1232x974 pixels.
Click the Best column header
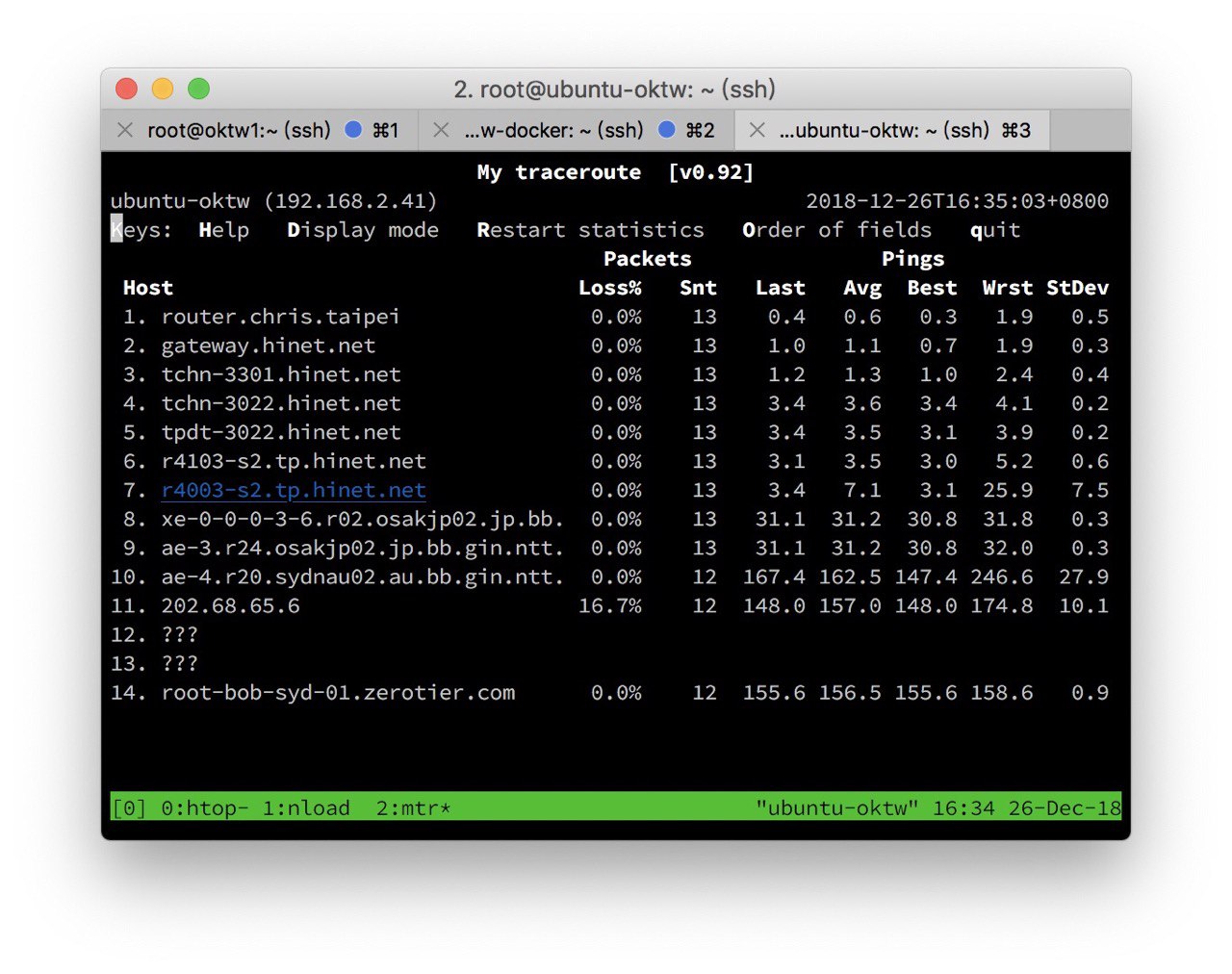tap(932, 288)
